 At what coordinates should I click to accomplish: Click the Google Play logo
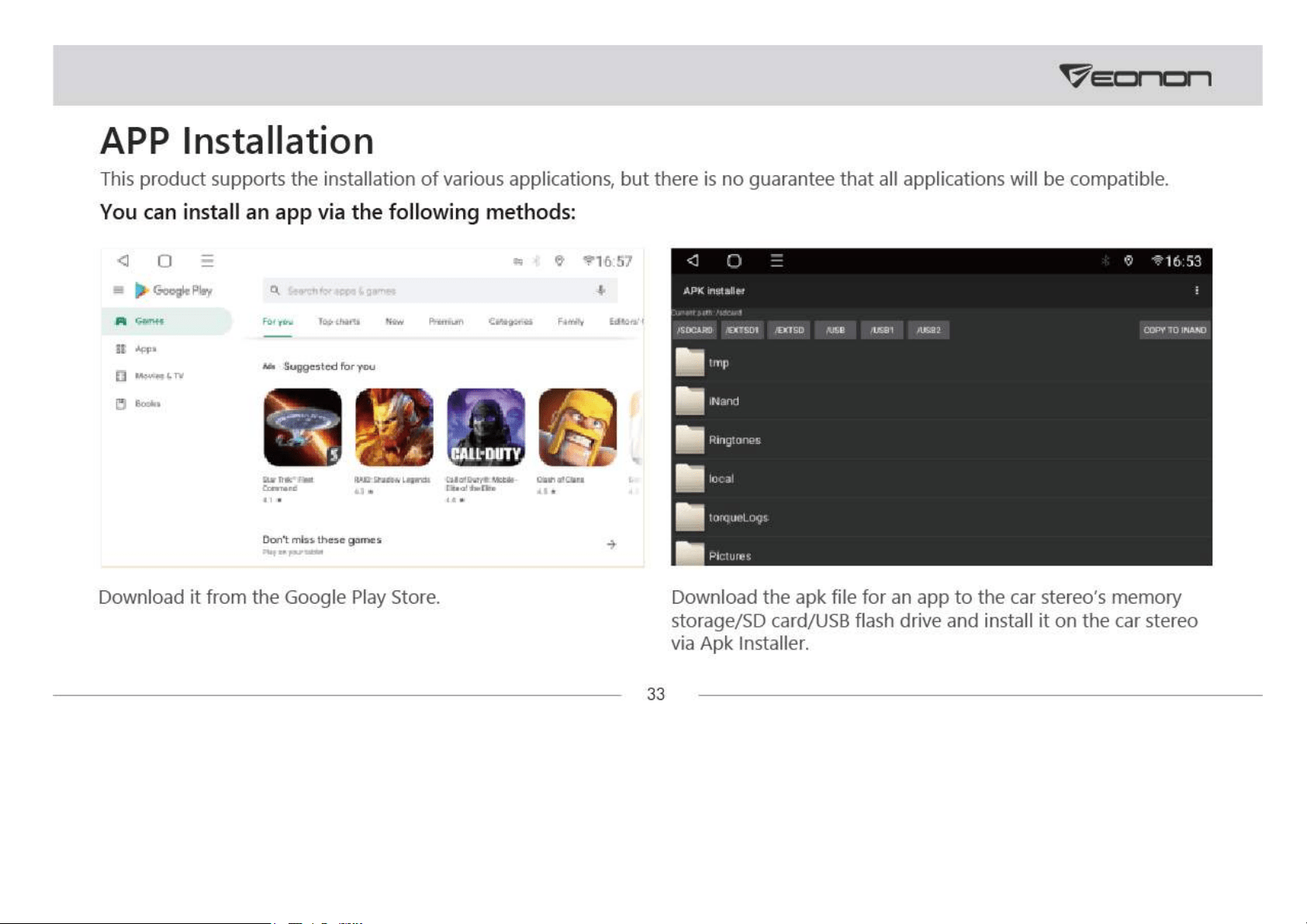click(x=174, y=290)
